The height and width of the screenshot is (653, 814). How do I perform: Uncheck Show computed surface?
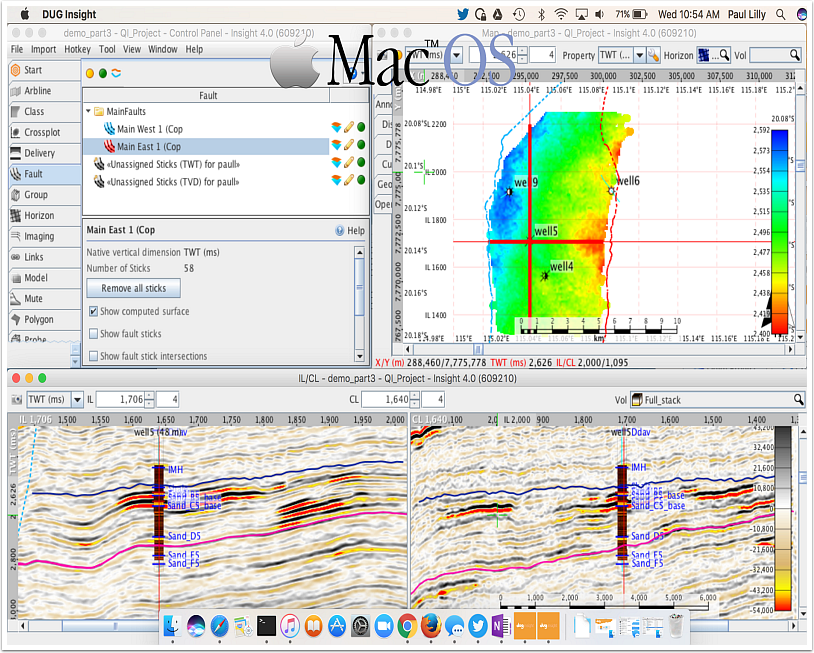[93, 311]
